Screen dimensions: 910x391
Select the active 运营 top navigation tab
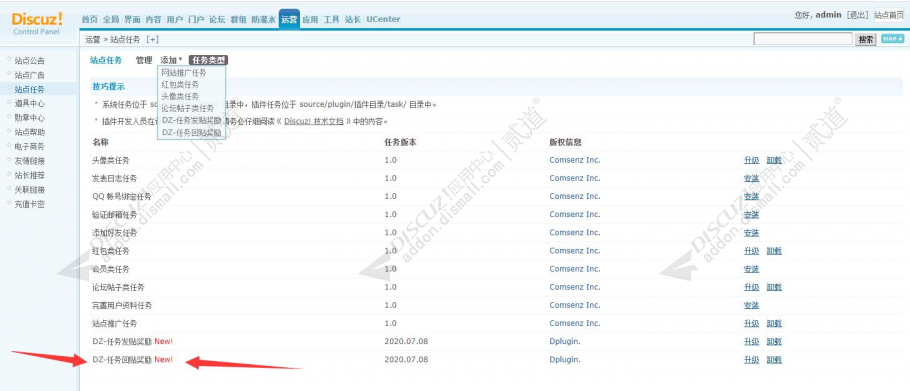pos(289,19)
